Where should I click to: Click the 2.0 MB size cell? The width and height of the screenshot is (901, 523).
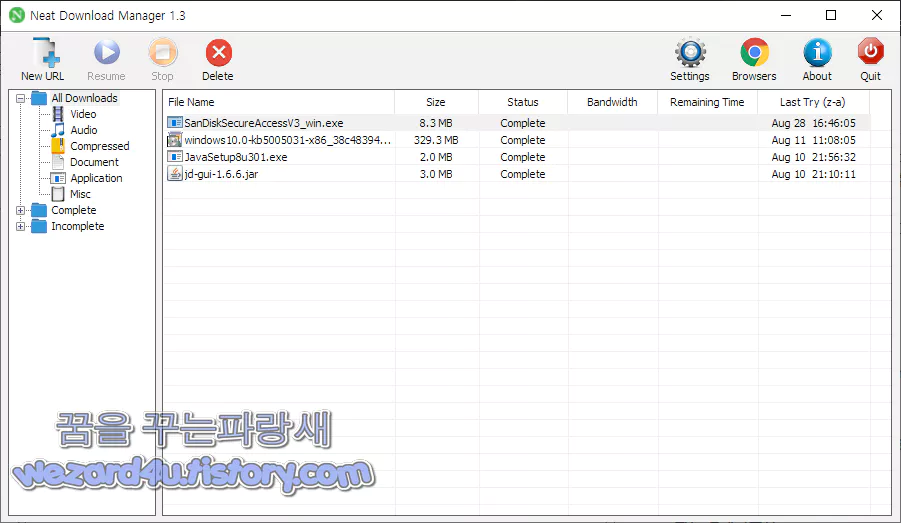pos(436,157)
